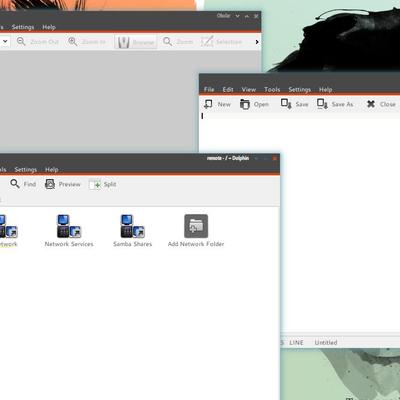Click Zoom In in the Okular toolbar
The width and height of the screenshot is (400, 400).
click(87, 42)
